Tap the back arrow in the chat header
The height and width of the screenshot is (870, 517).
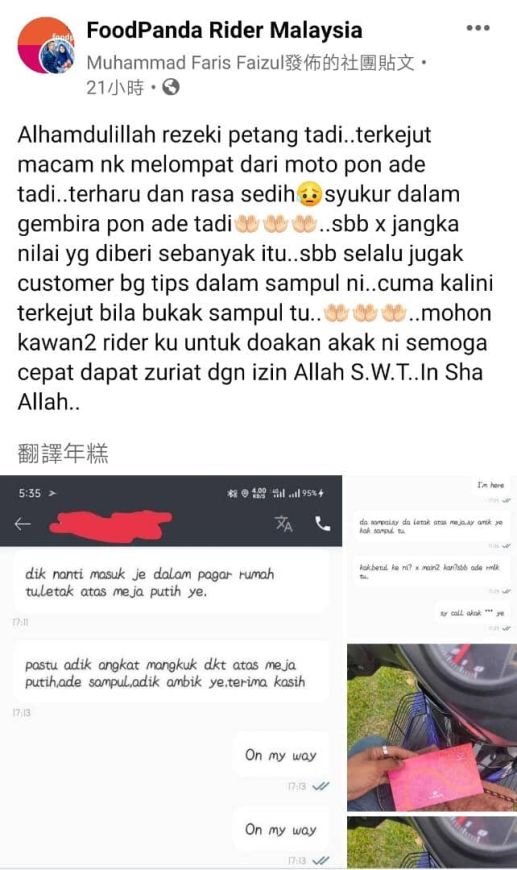click(x=22, y=523)
